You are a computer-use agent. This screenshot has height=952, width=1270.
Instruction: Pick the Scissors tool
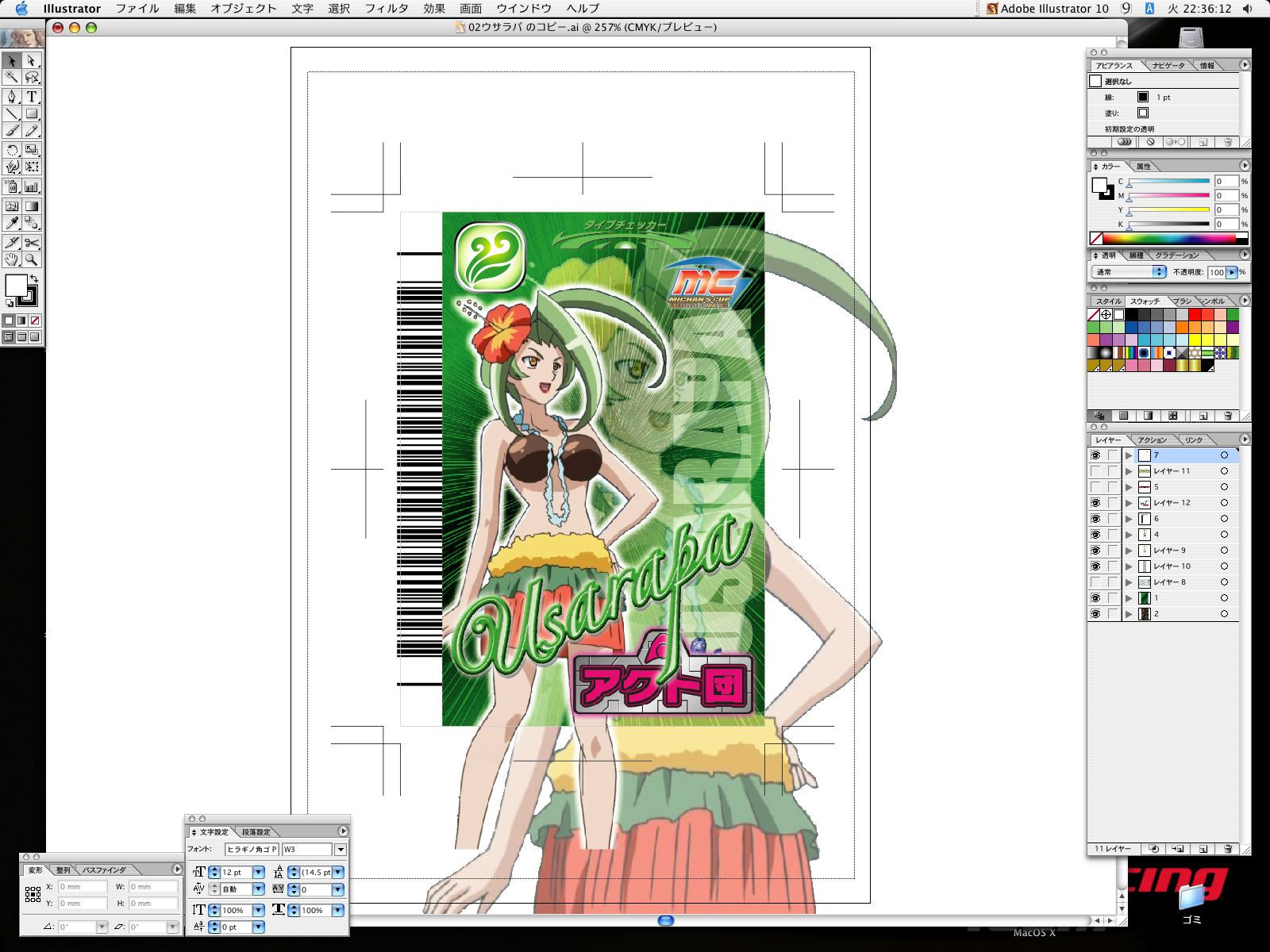[x=32, y=243]
